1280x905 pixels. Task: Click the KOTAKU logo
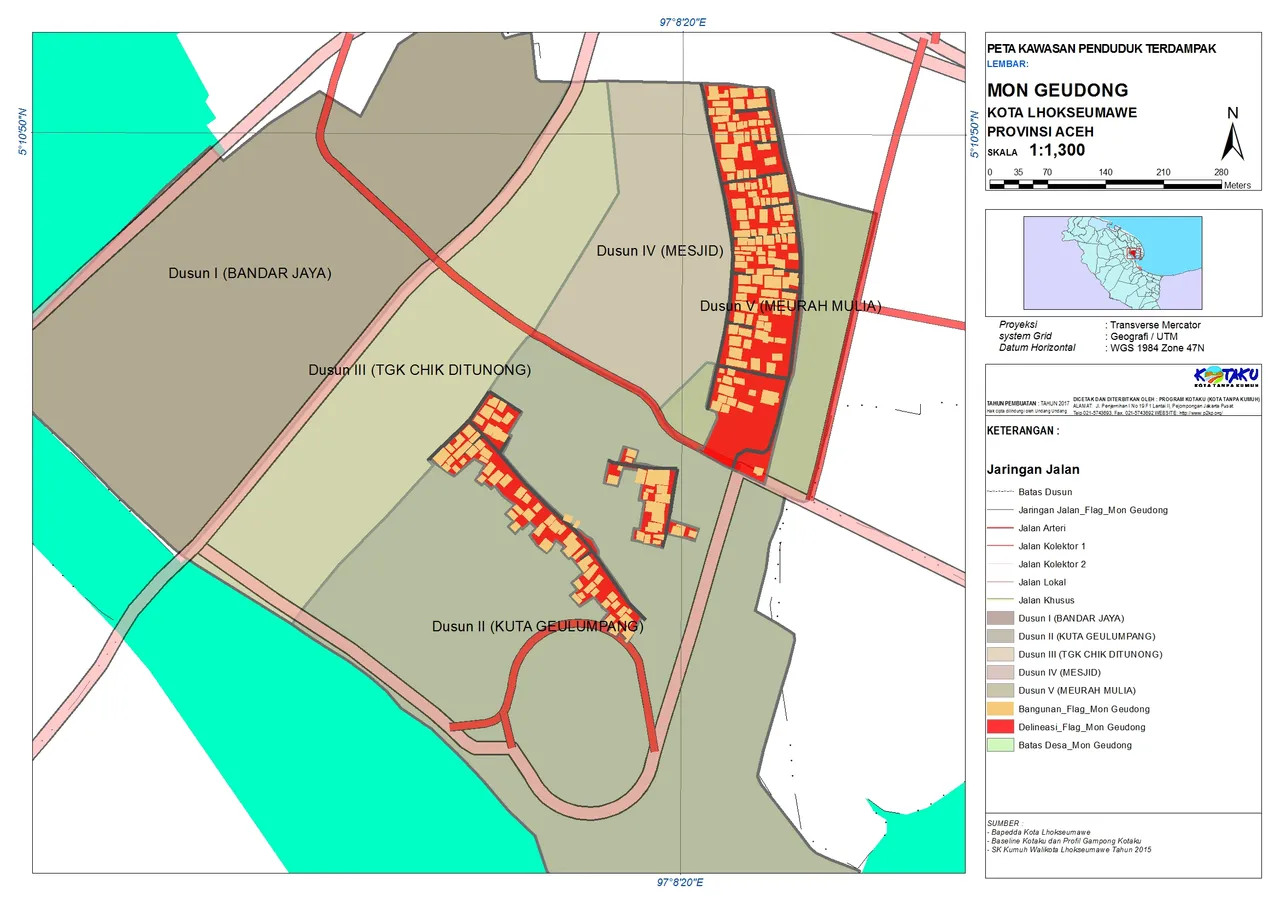point(1225,378)
